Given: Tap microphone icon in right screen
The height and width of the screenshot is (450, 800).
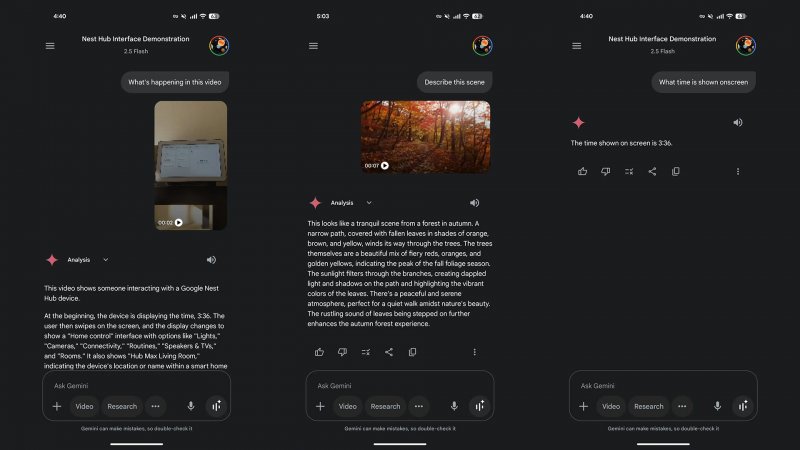Looking at the screenshot, I should [717, 406].
